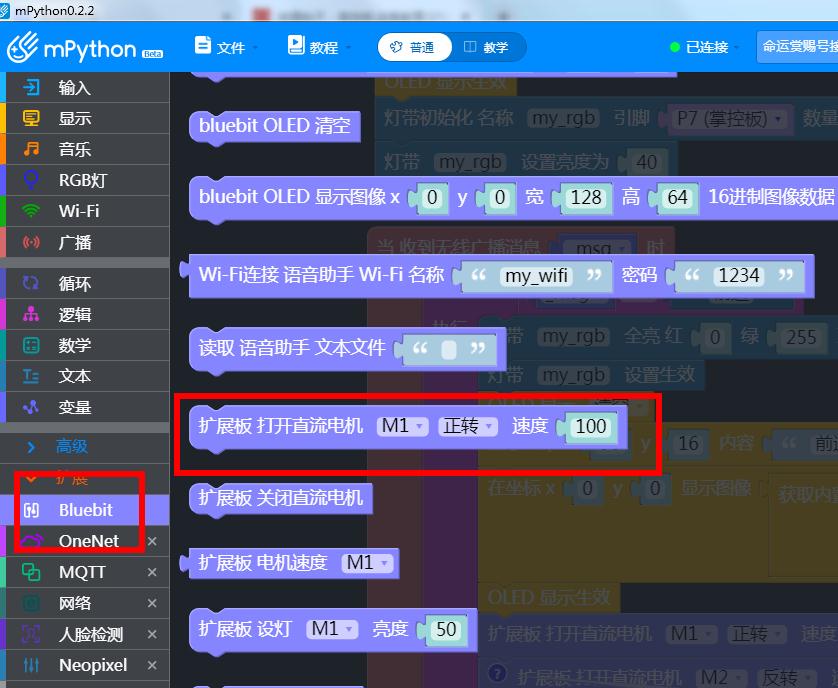The width and height of the screenshot is (838, 688).
Task: Open M1 dropdown in 电机速度 block
Action: [368, 562]
